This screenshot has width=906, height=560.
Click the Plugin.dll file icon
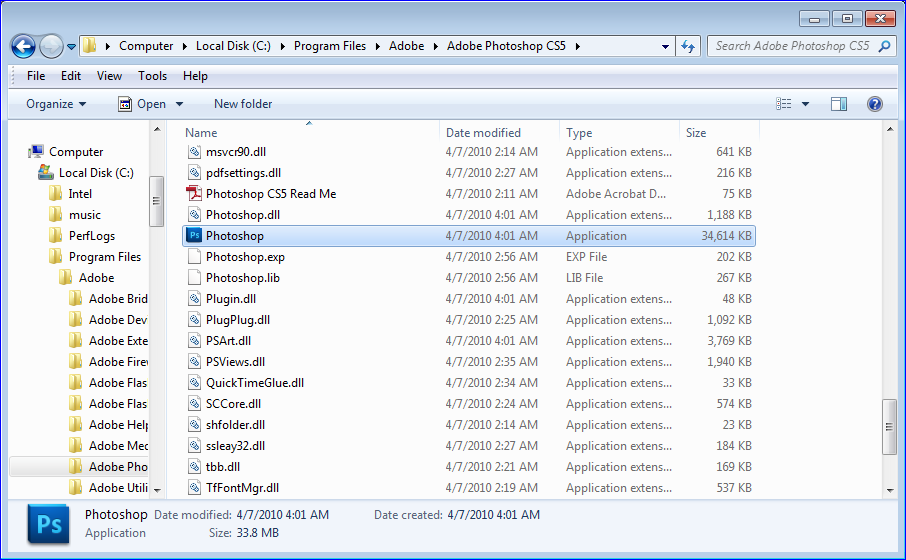coord(194,299)
